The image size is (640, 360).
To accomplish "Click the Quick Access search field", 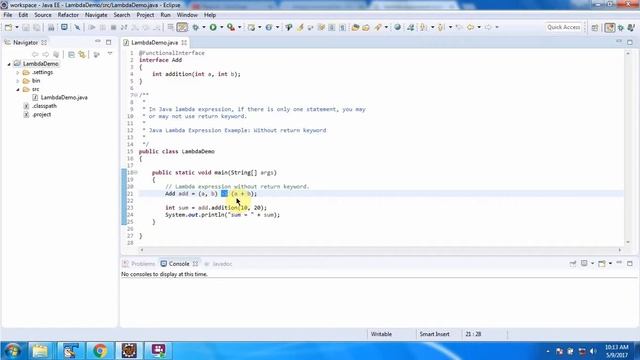I will (563, 27).
